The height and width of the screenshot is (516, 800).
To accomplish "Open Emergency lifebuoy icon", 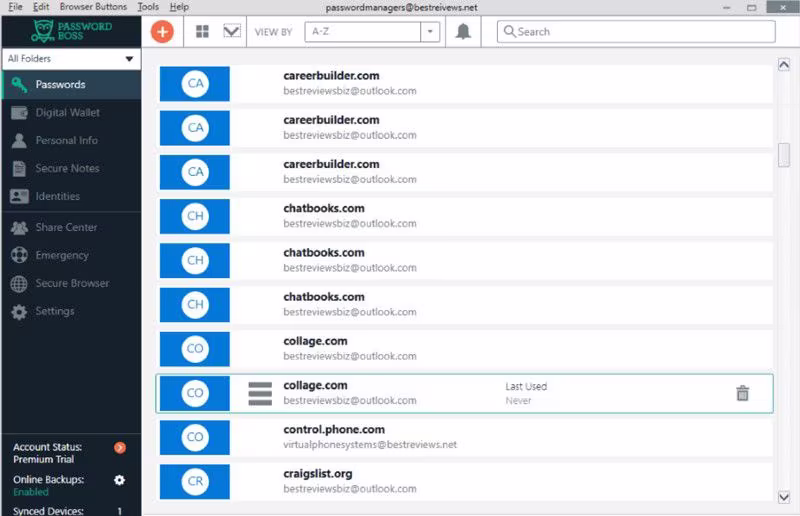I will point(19,255).
